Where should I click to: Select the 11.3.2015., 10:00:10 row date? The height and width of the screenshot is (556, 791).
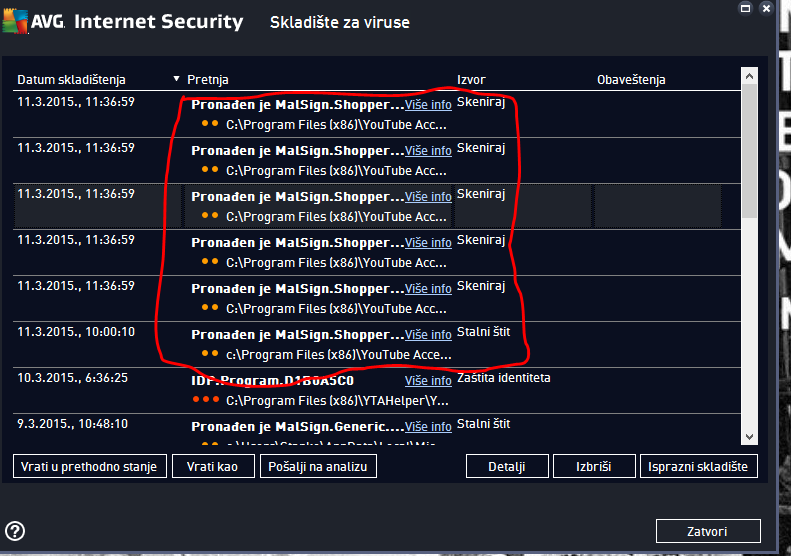pos(76,332)
